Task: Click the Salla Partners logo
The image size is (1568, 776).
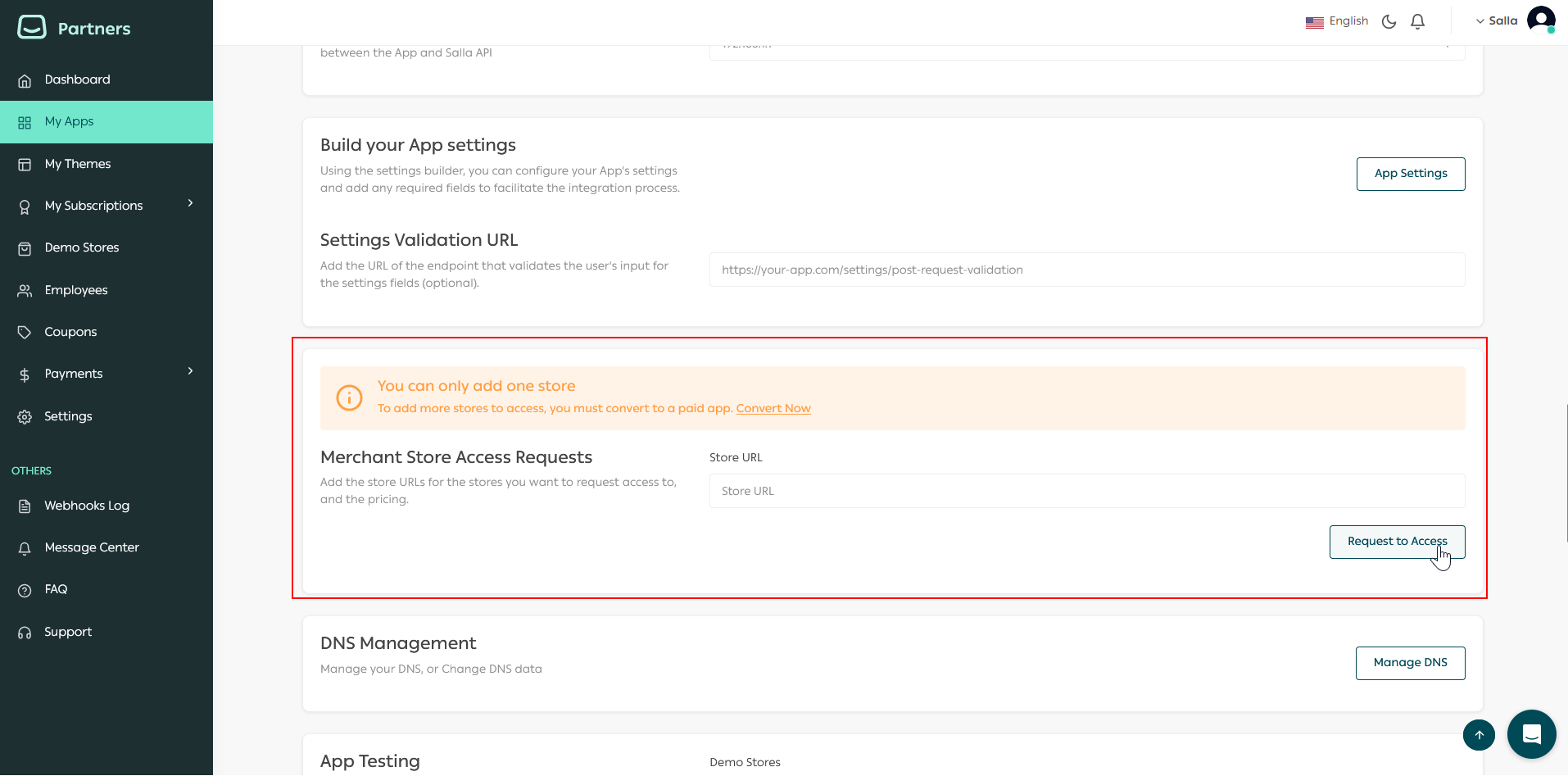Action: click(x=74, y=27)
